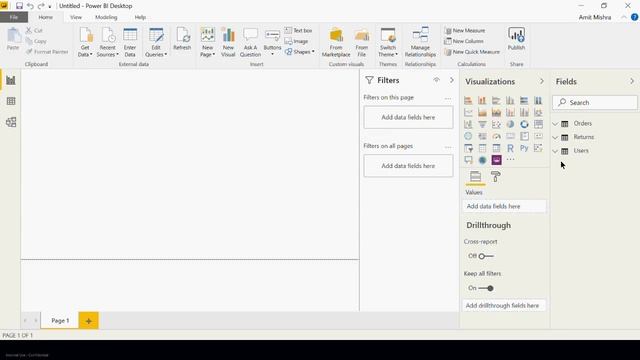The width and height of the screenshot is (640, 360).
Task: Select funnel chart visualization
Action: coord(482,124)
